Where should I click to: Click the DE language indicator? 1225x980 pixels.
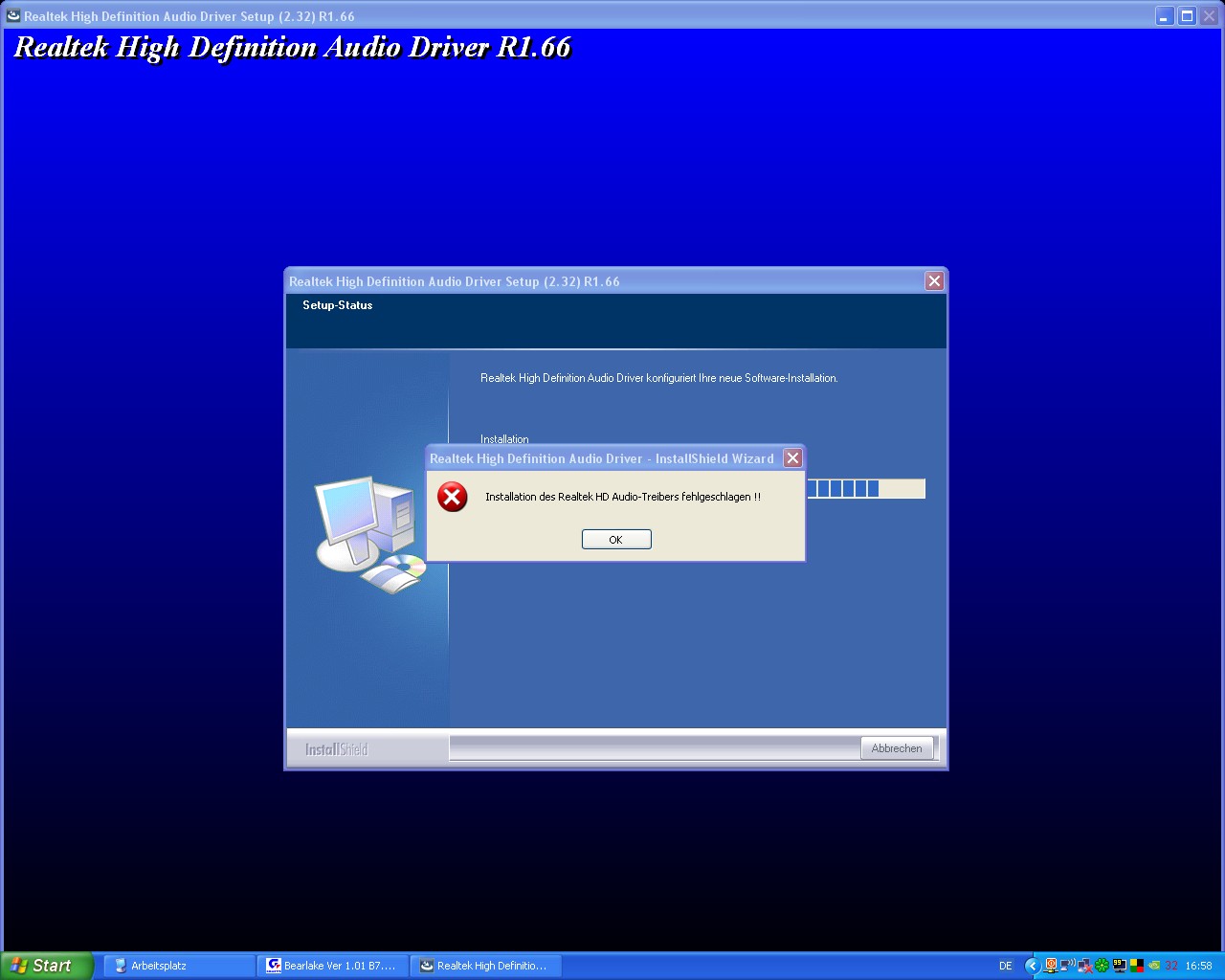(1006, 966)
